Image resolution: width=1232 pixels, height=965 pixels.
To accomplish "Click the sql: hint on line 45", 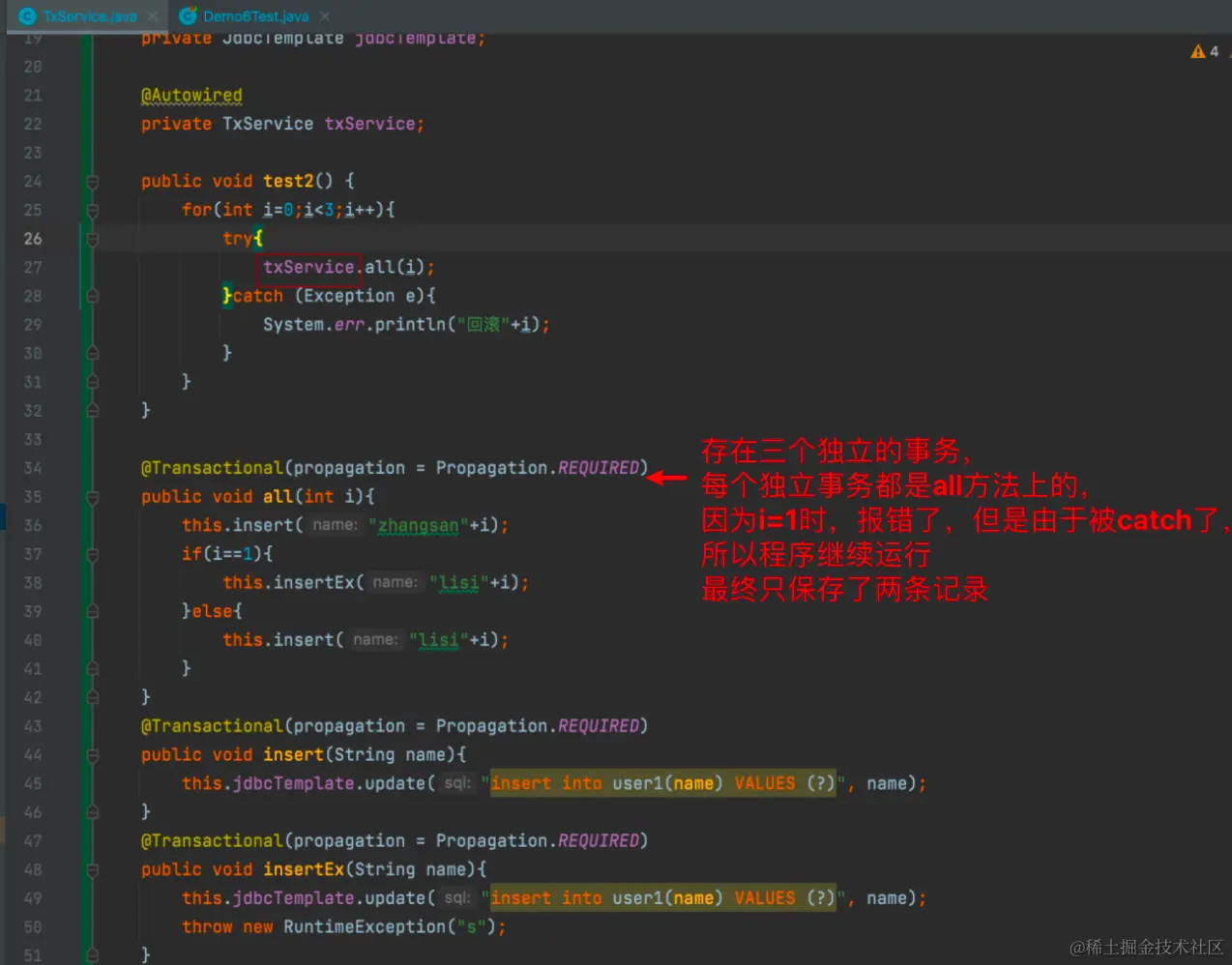I will coord(457,783).
